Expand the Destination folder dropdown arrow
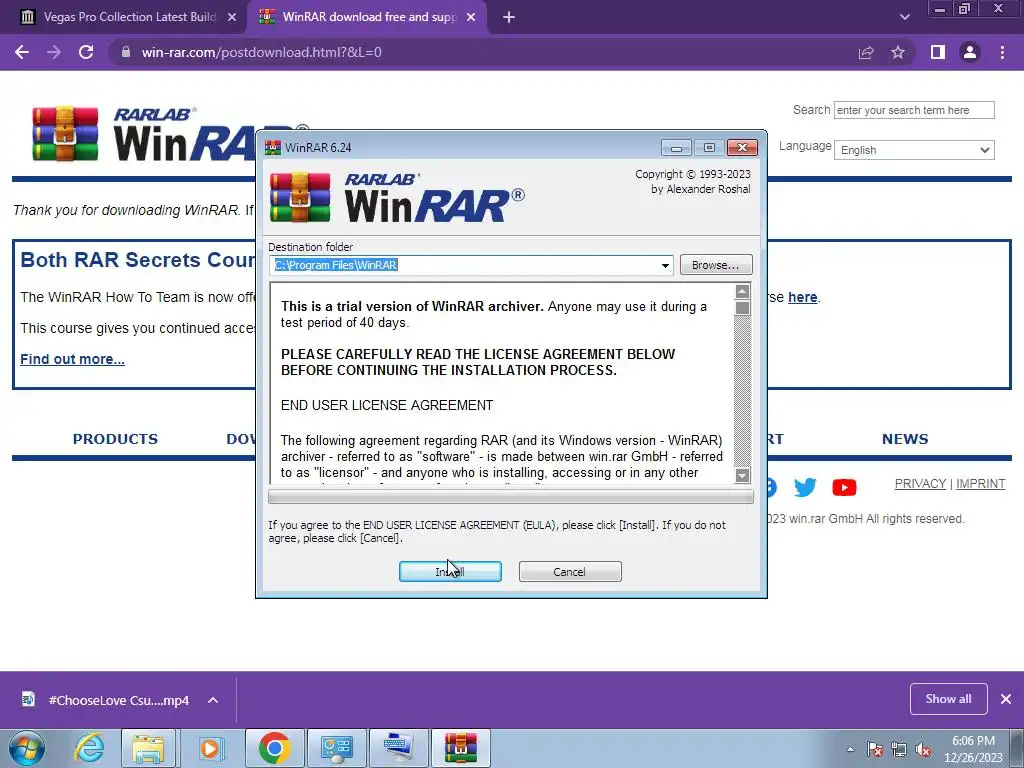This screenshot has width=1024, height=768. tap(665, 265)
